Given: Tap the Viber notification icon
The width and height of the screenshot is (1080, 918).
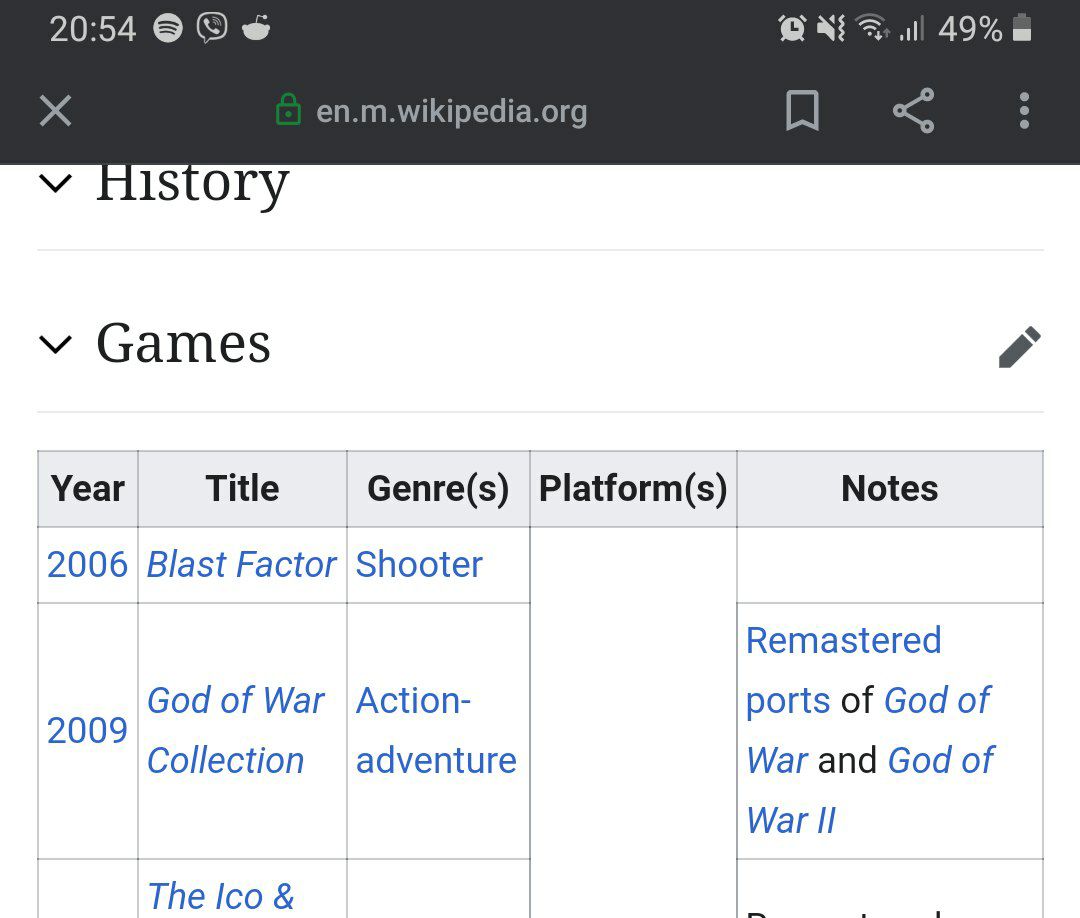Looking at the screenshot, I should pos(212,28).
